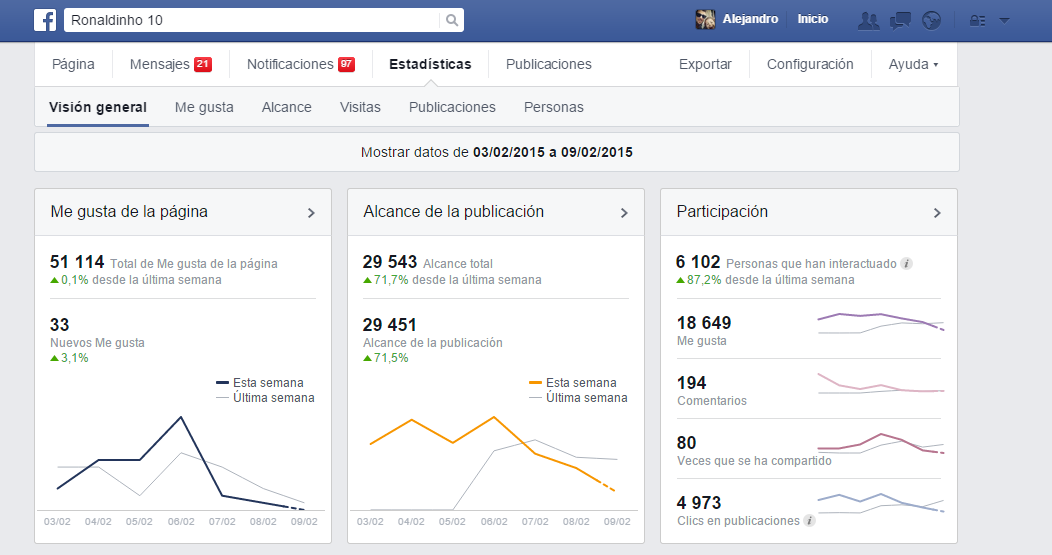
Task: Click the 194 Comentarios row
Action: [808, 389]
